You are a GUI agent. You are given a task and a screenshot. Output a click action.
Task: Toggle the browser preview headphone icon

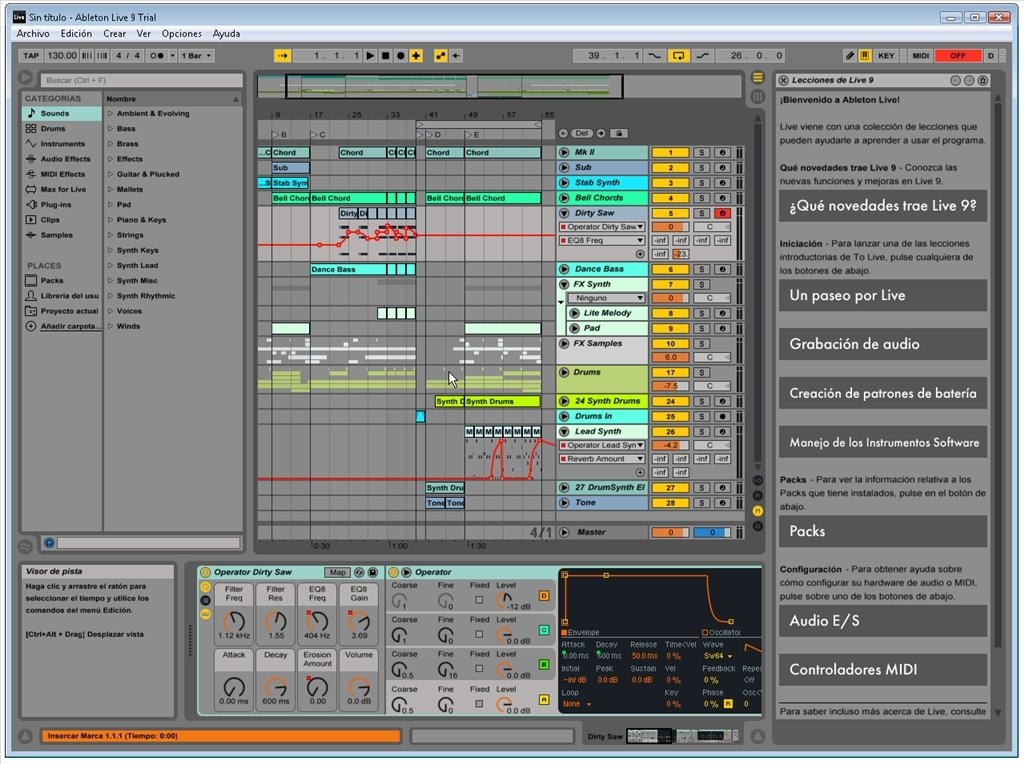[x=49, y=543]
